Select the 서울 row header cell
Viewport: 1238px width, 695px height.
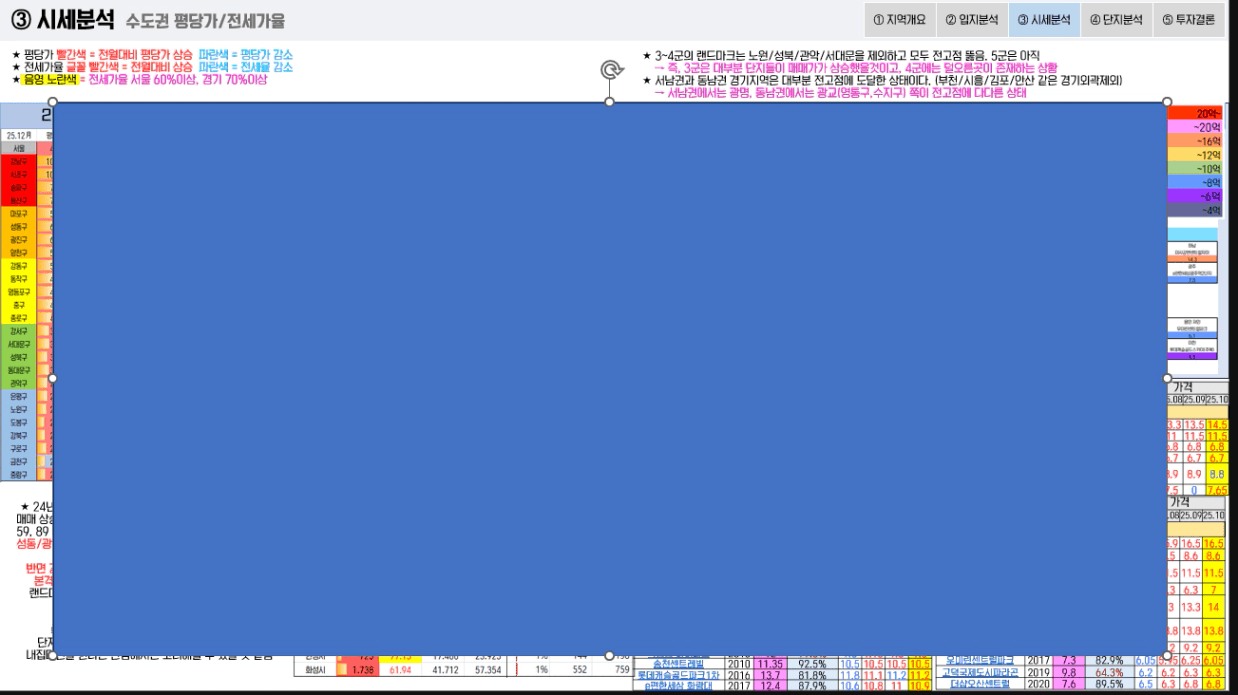tap(19, 148)
